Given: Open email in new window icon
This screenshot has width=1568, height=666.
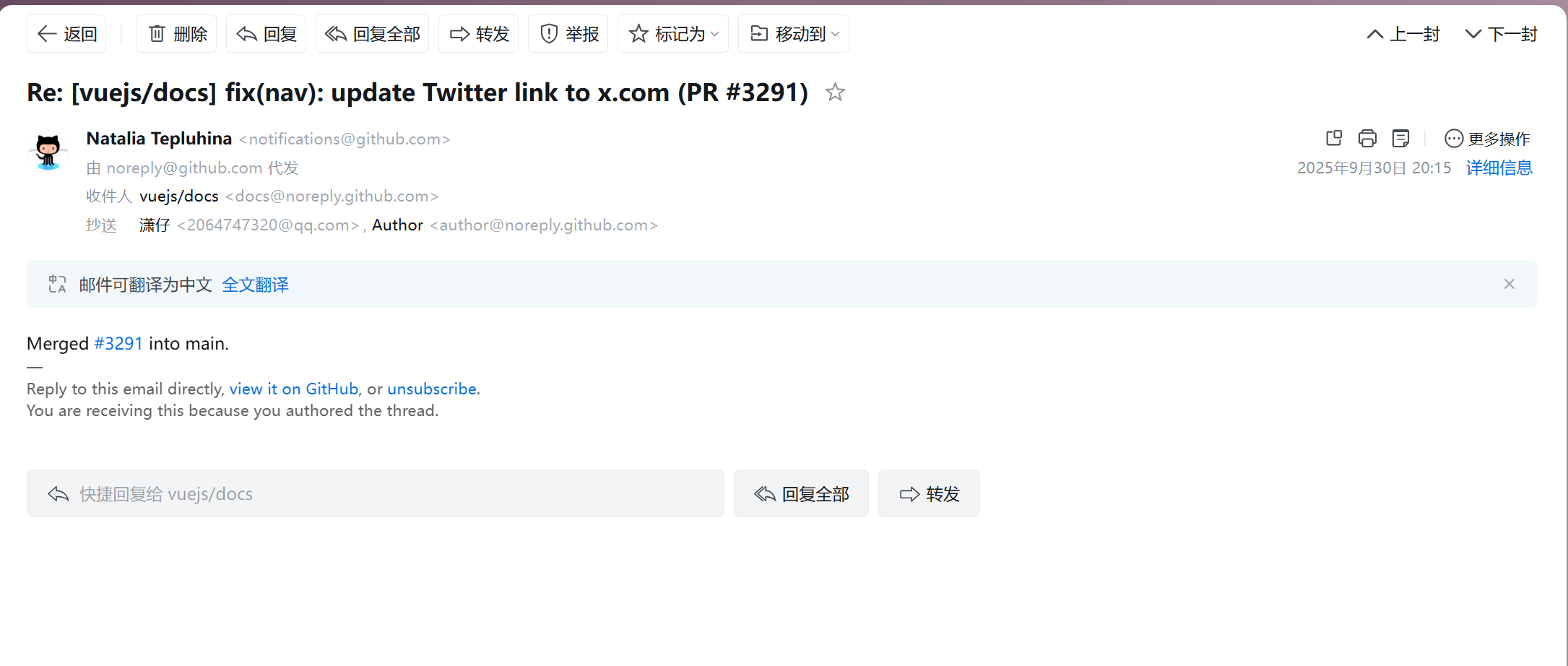Looking at the screenshot, I should 1334,138.
